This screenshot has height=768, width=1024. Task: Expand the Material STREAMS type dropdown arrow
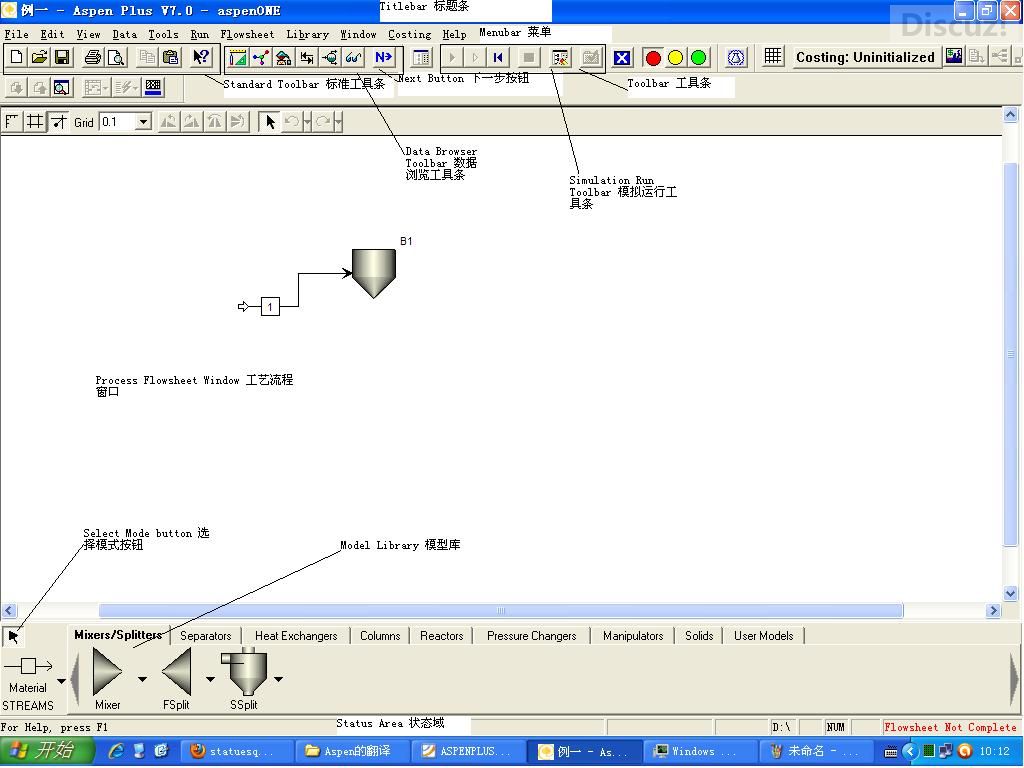tap(61, 681)
